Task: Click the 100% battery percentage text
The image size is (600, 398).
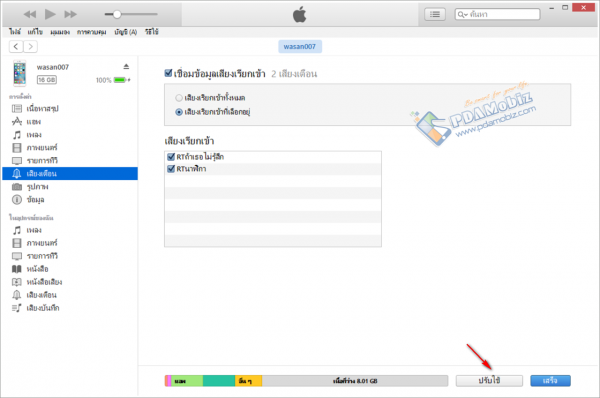Action: (x=103, y=80)
